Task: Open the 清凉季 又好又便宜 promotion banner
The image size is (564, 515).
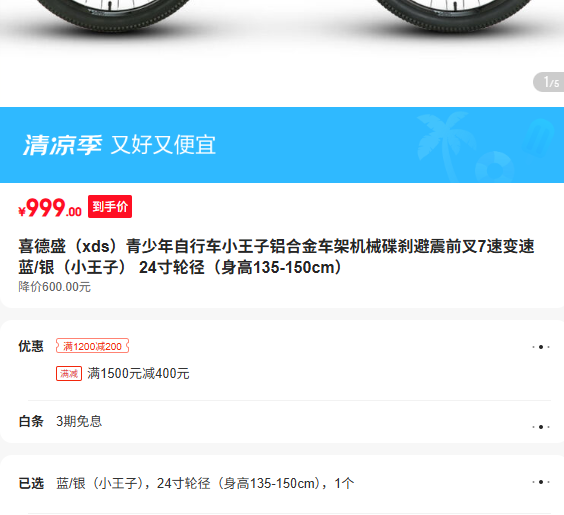Action: 282,145
